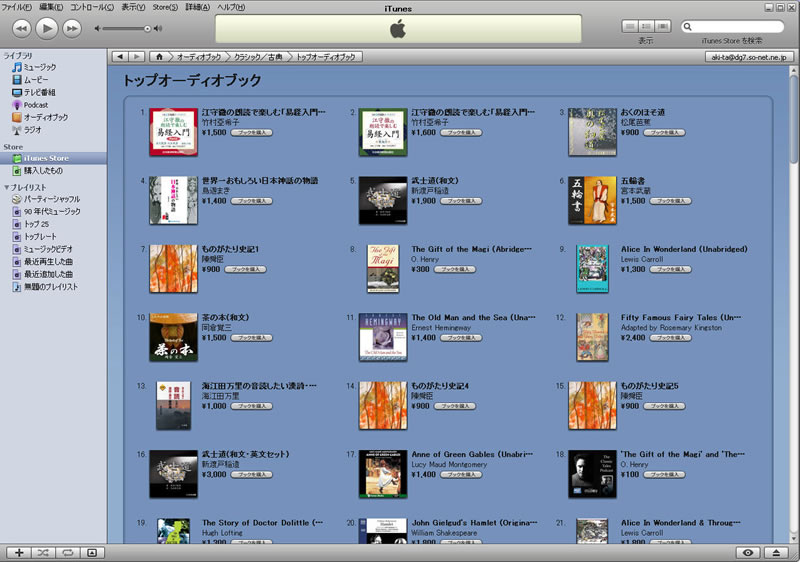Buy The Gift of the Magi ¥300
Viewport: 800px width, 562px height.
455,269
